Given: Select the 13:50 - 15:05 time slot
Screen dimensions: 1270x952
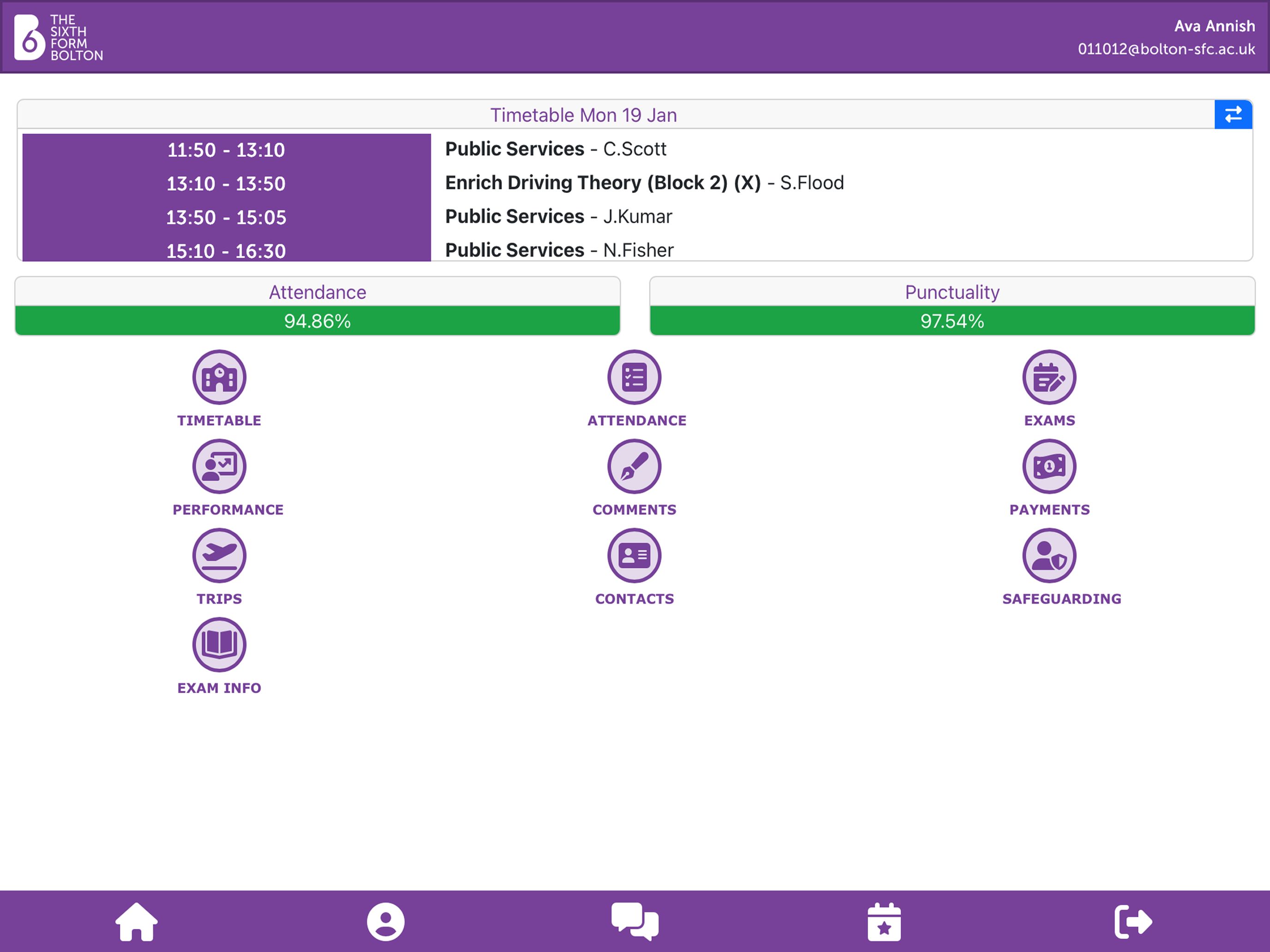Looking at the screenshot, I should click(226, 218).
